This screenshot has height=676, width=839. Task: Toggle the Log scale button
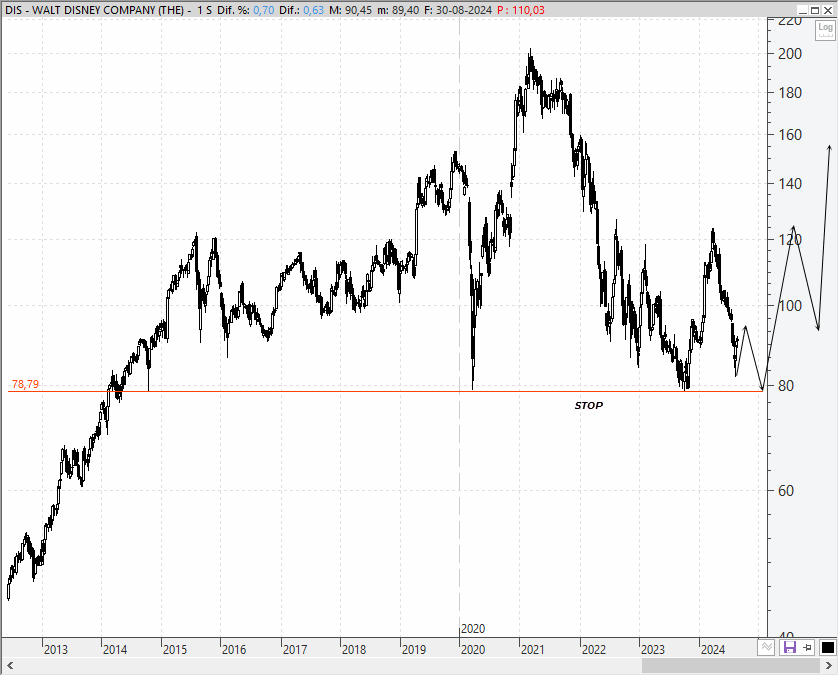(825, 30)
